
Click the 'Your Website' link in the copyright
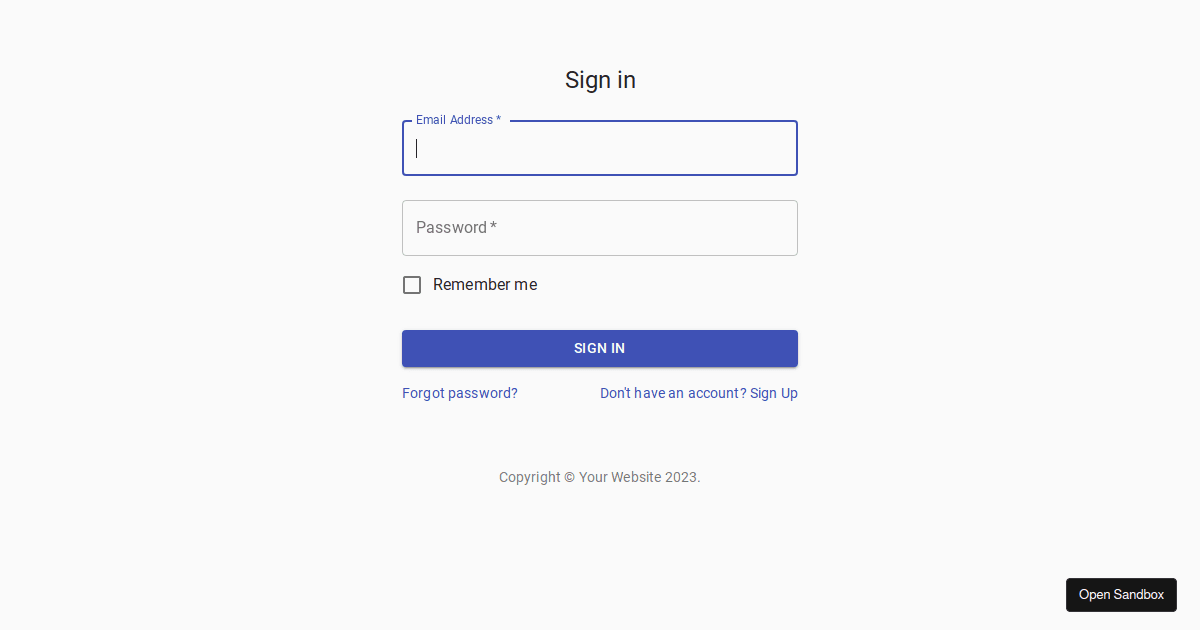pos(620,477)
